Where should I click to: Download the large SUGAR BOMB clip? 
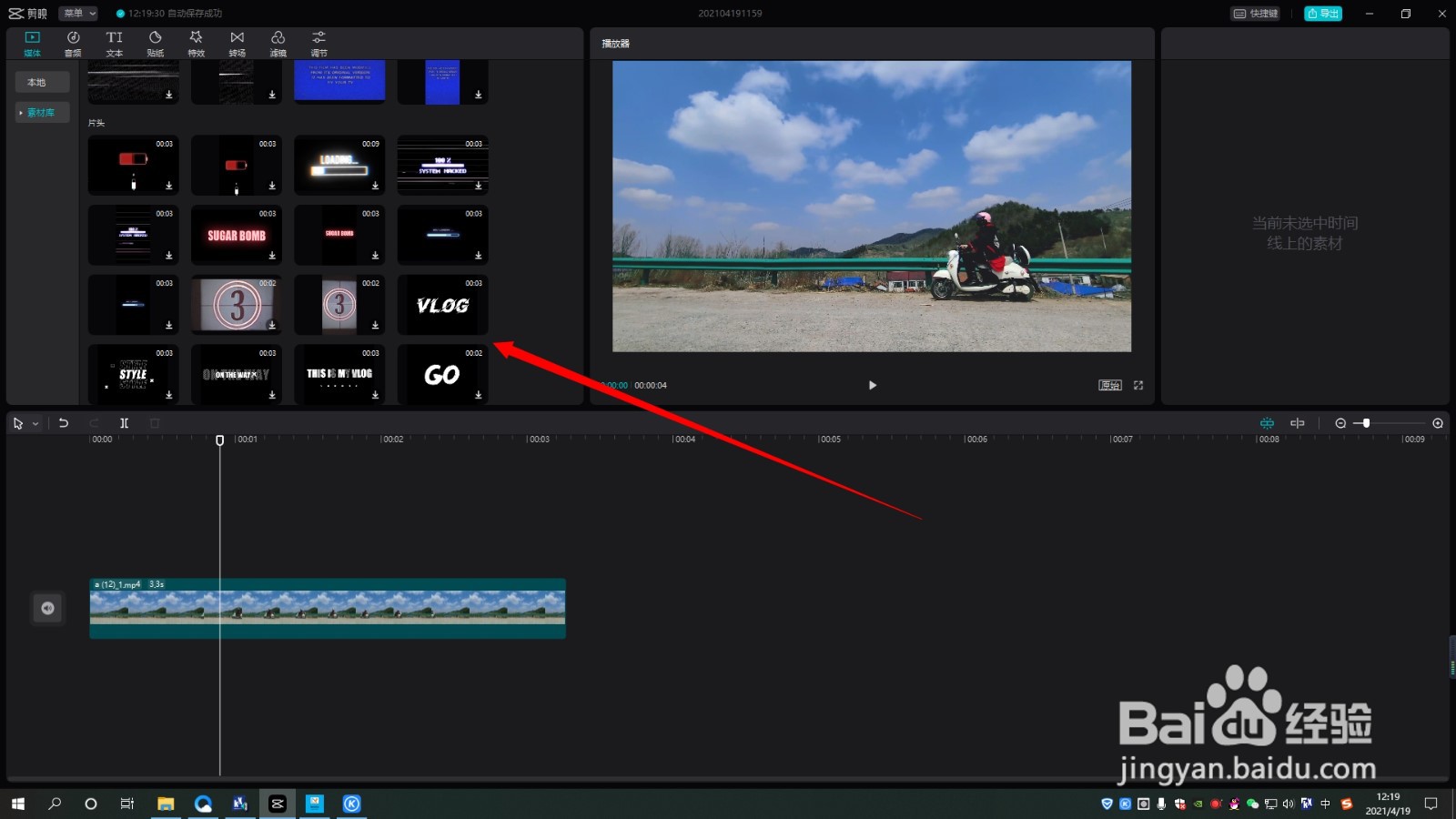point(272,256)
